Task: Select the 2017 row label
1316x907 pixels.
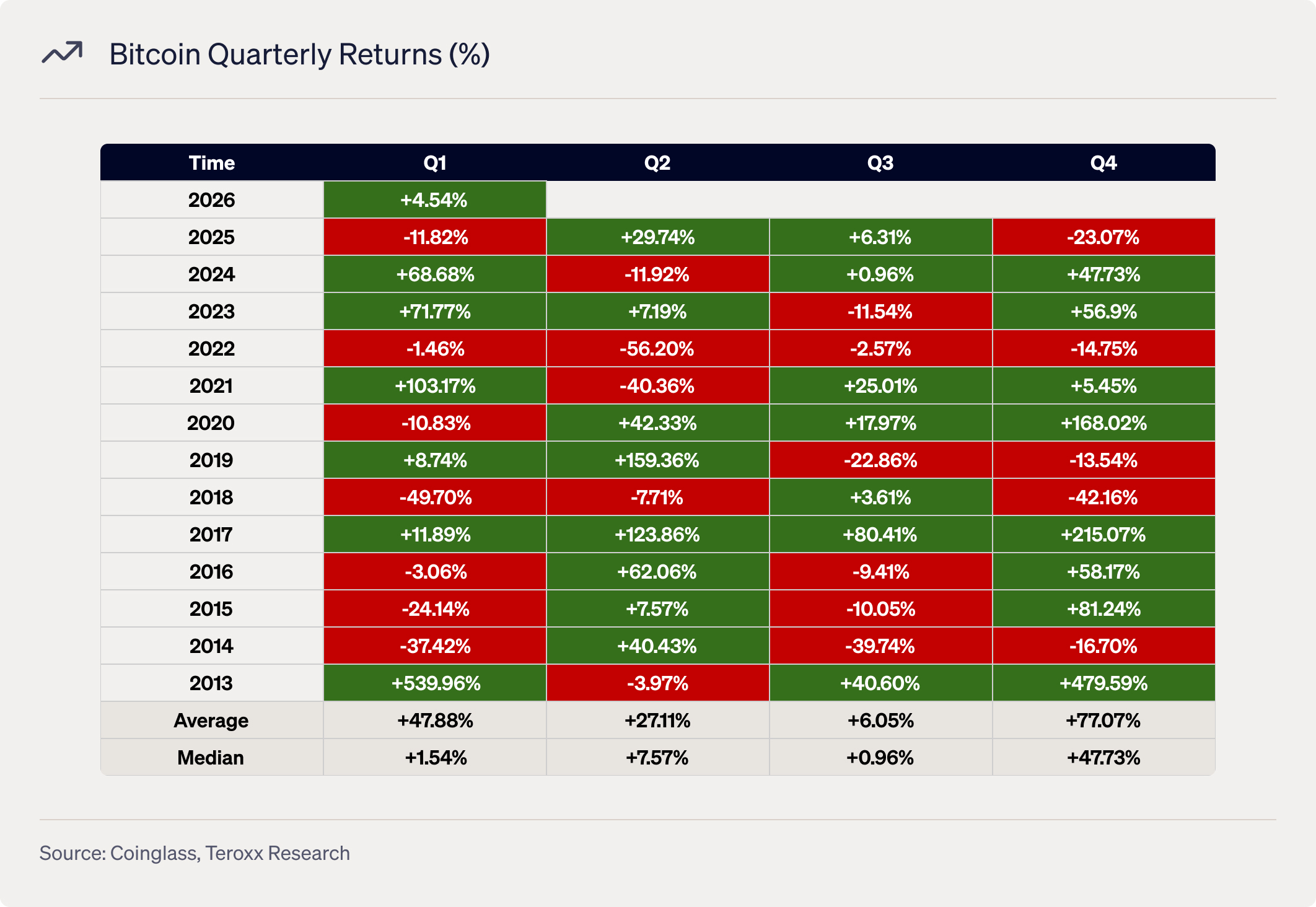Action: tap(211, 535)
